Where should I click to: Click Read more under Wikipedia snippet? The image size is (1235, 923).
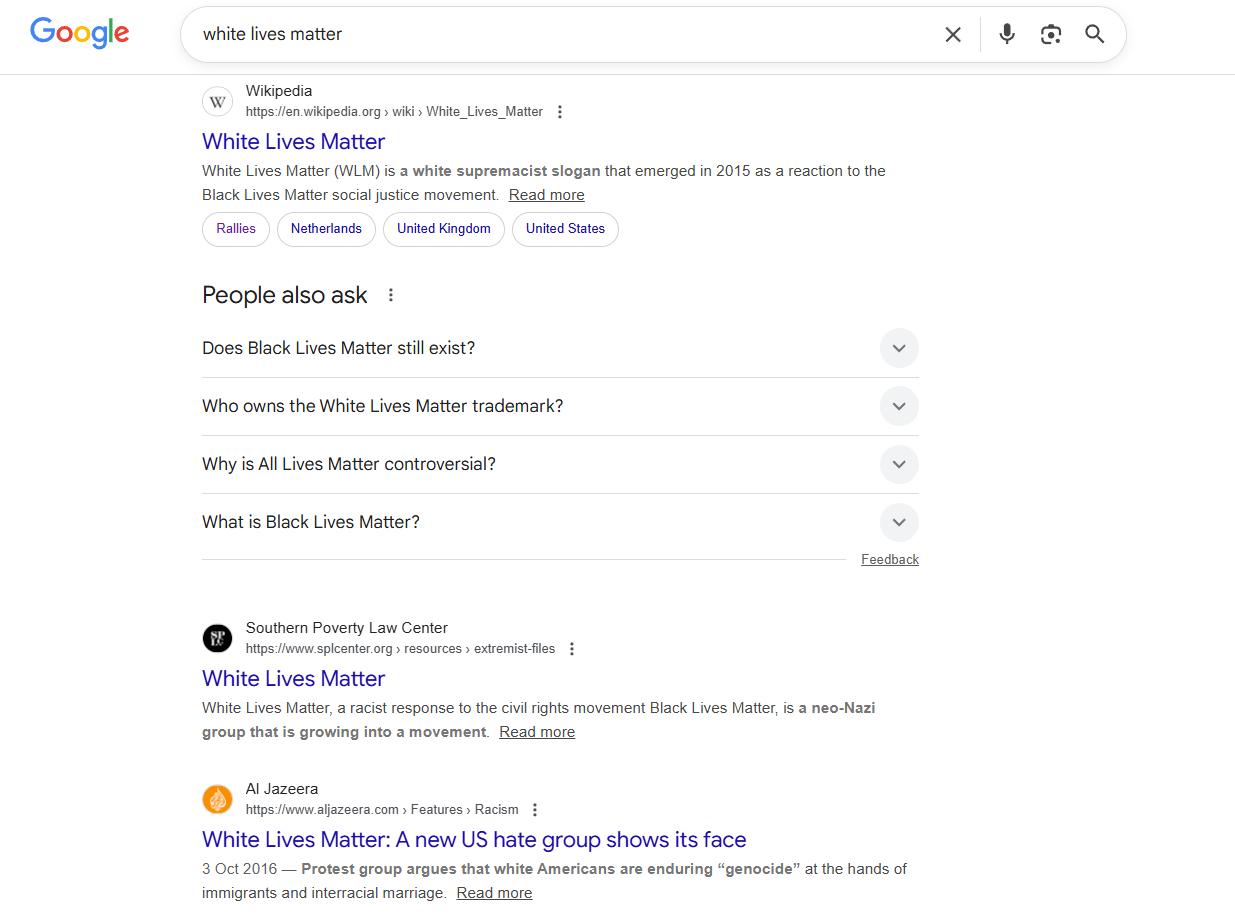(546, 195)
